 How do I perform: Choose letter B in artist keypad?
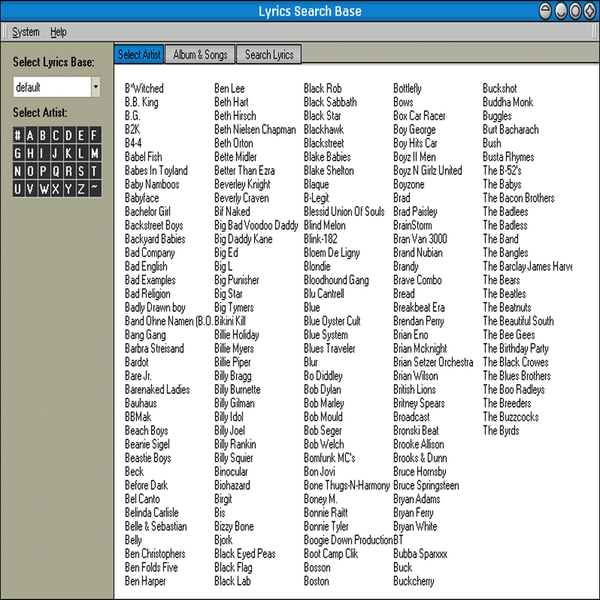tap(43, 135)
